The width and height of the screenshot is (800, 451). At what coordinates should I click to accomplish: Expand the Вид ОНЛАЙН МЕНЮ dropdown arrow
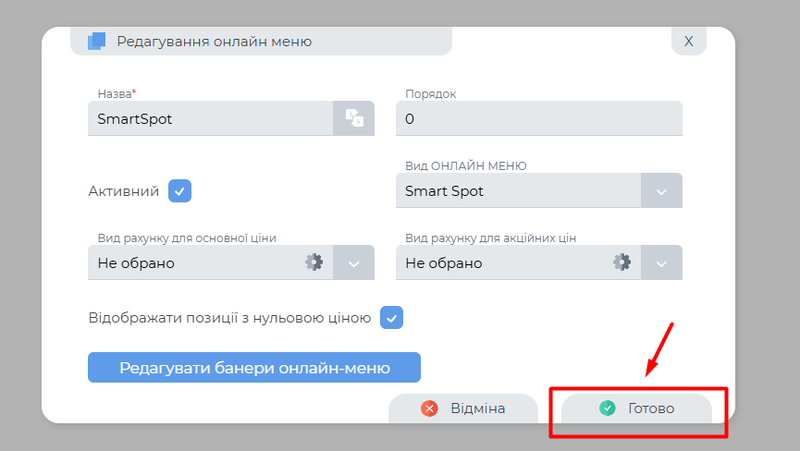(x=661, y=191)
